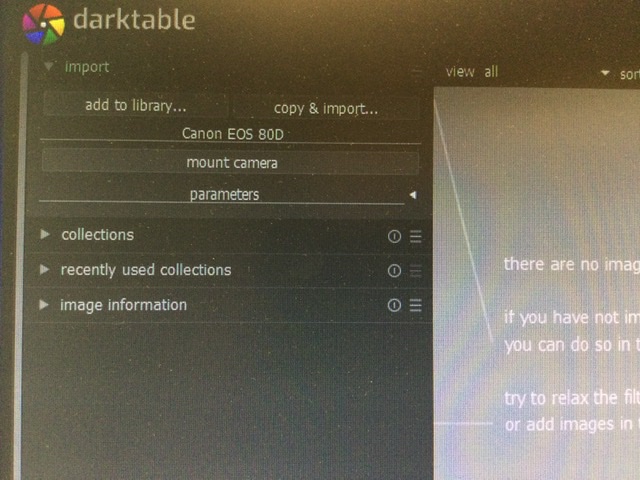The width and height of the screenshot is (640, 480).
Task: Open presets menu for recently used collections
Action: 416,271
